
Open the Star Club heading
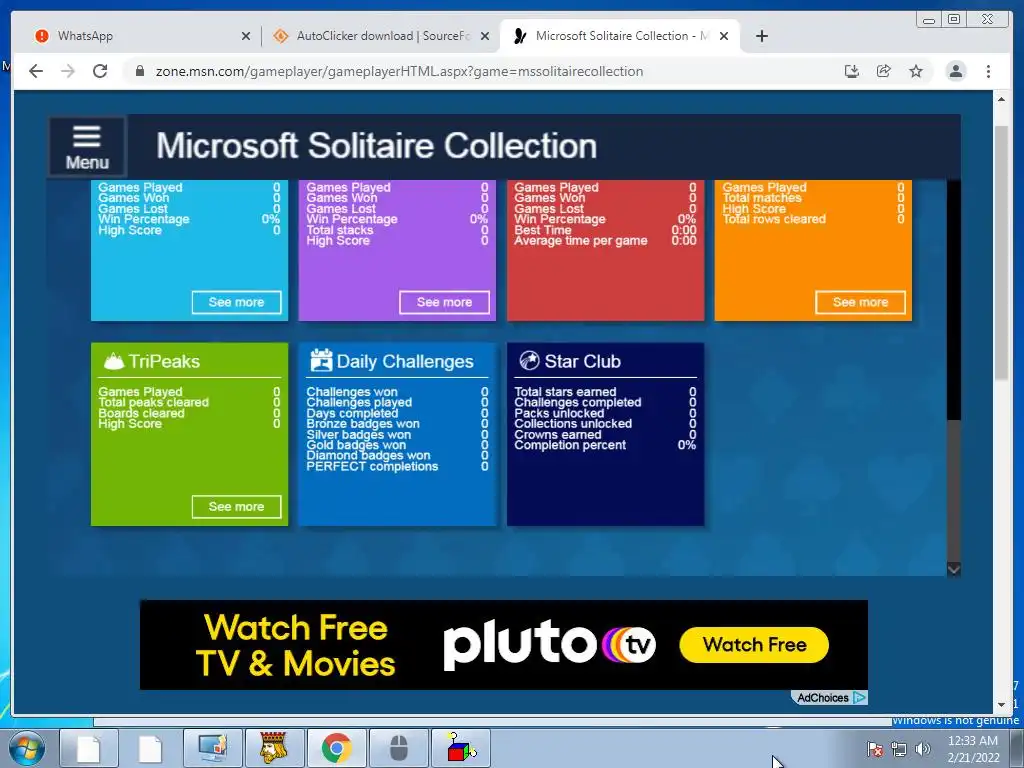(583, 361)
